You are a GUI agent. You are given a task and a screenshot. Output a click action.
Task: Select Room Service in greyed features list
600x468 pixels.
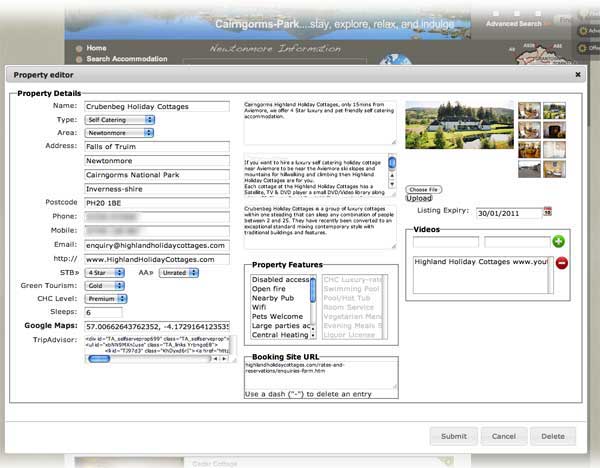(x=349, y=307)
